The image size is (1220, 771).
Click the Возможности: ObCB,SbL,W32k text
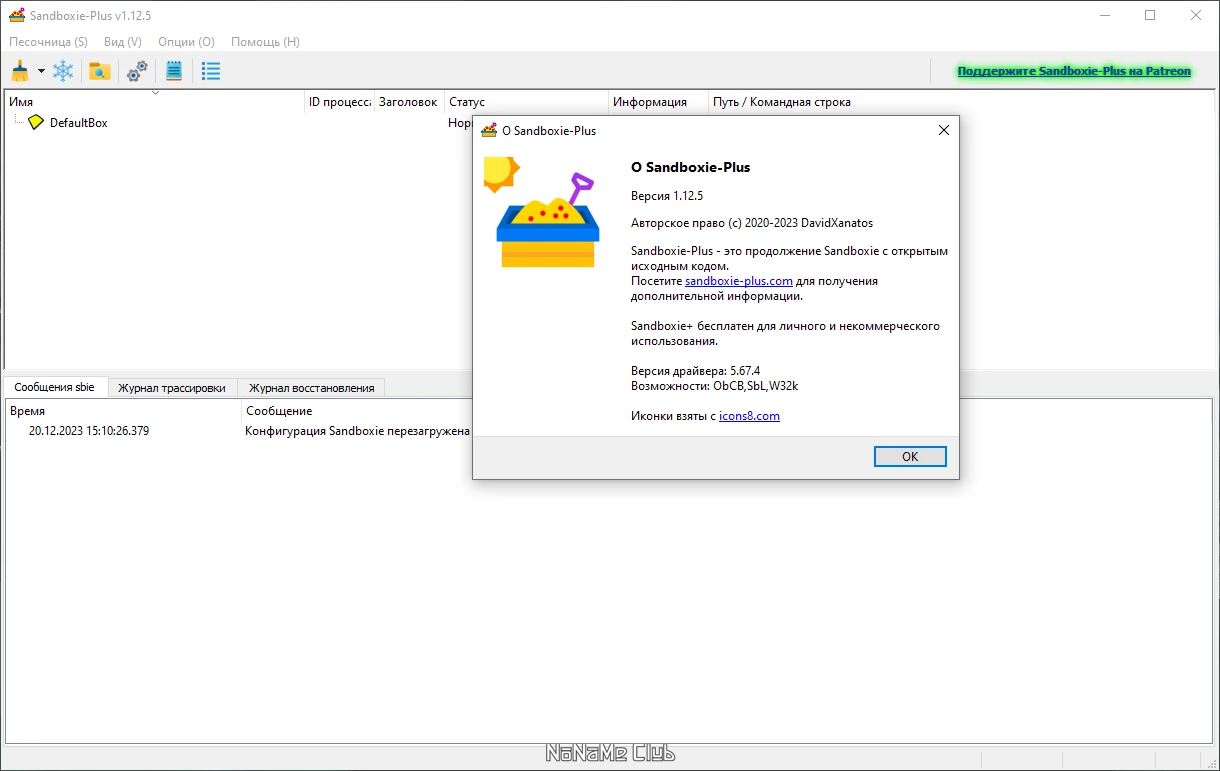click(x=715, y=386)
